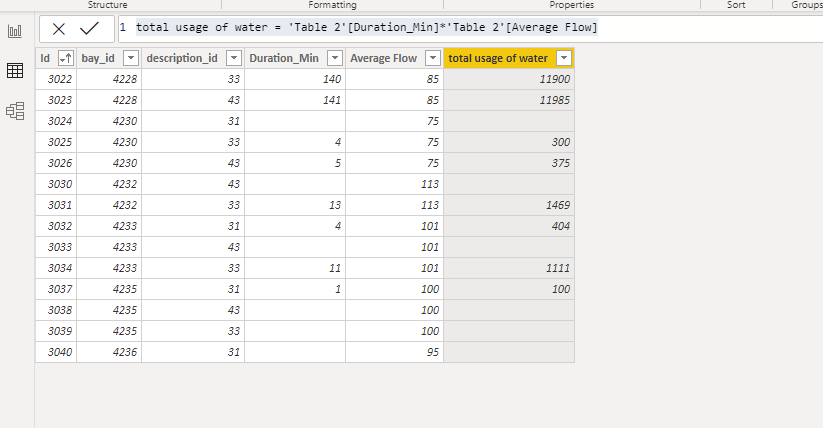The width and height of the screenshot is (823, 428).
Task: Open Id column sort dropdown
Action: (x=66, y=58)
